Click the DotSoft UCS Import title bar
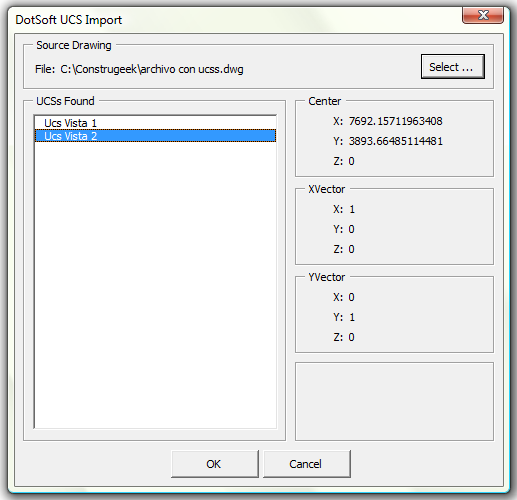 (x=233, y=20)
